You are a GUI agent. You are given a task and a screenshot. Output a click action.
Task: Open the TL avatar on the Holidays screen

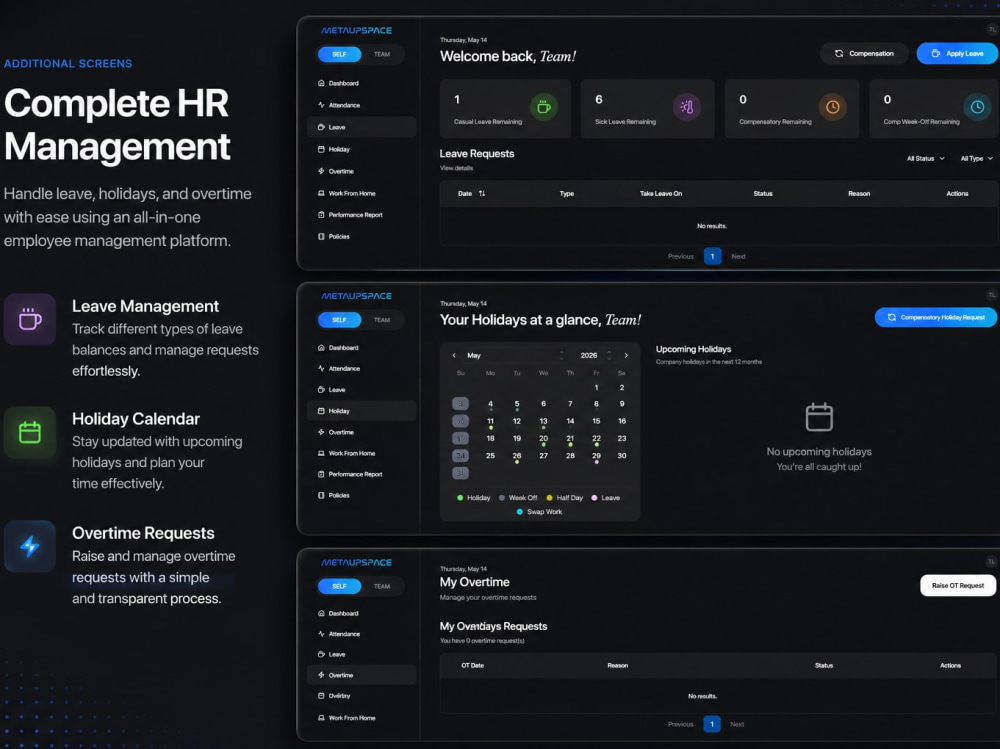(991, 295)
